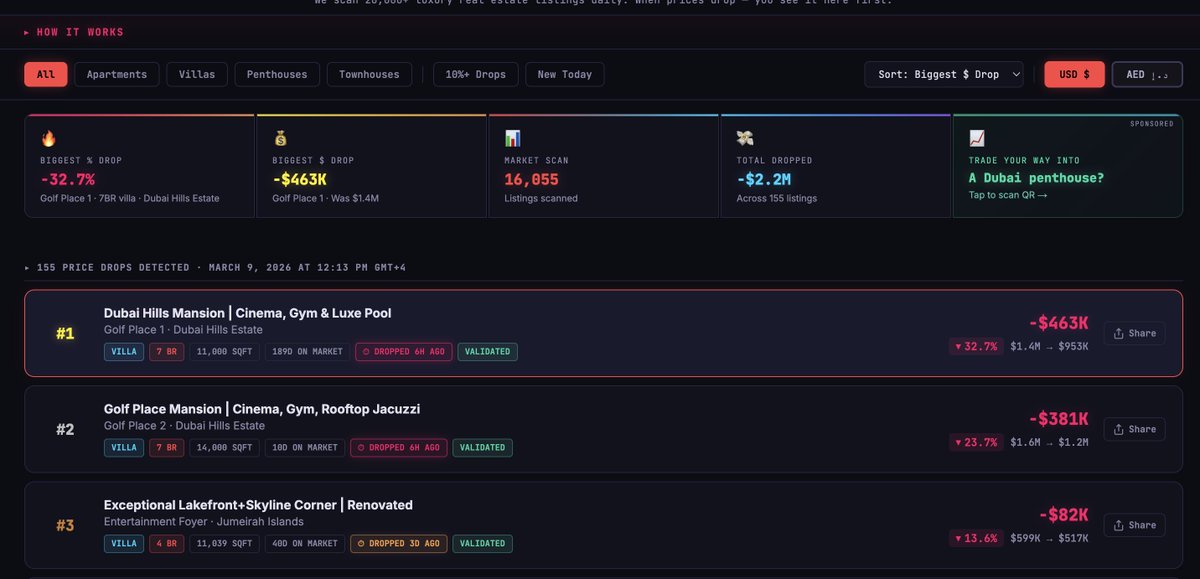Filter listings by Townhouses
This screenshot has width=1200, height=579.
[369, 74]
